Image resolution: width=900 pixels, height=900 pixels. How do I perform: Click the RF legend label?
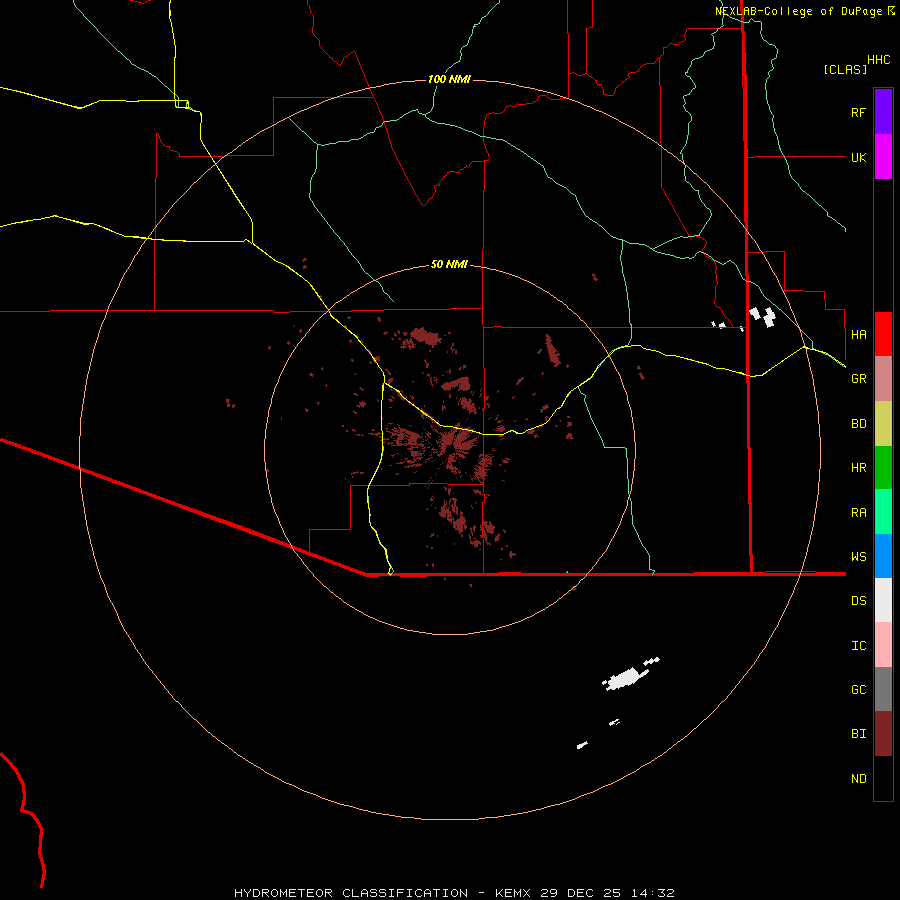click(858, 112)
